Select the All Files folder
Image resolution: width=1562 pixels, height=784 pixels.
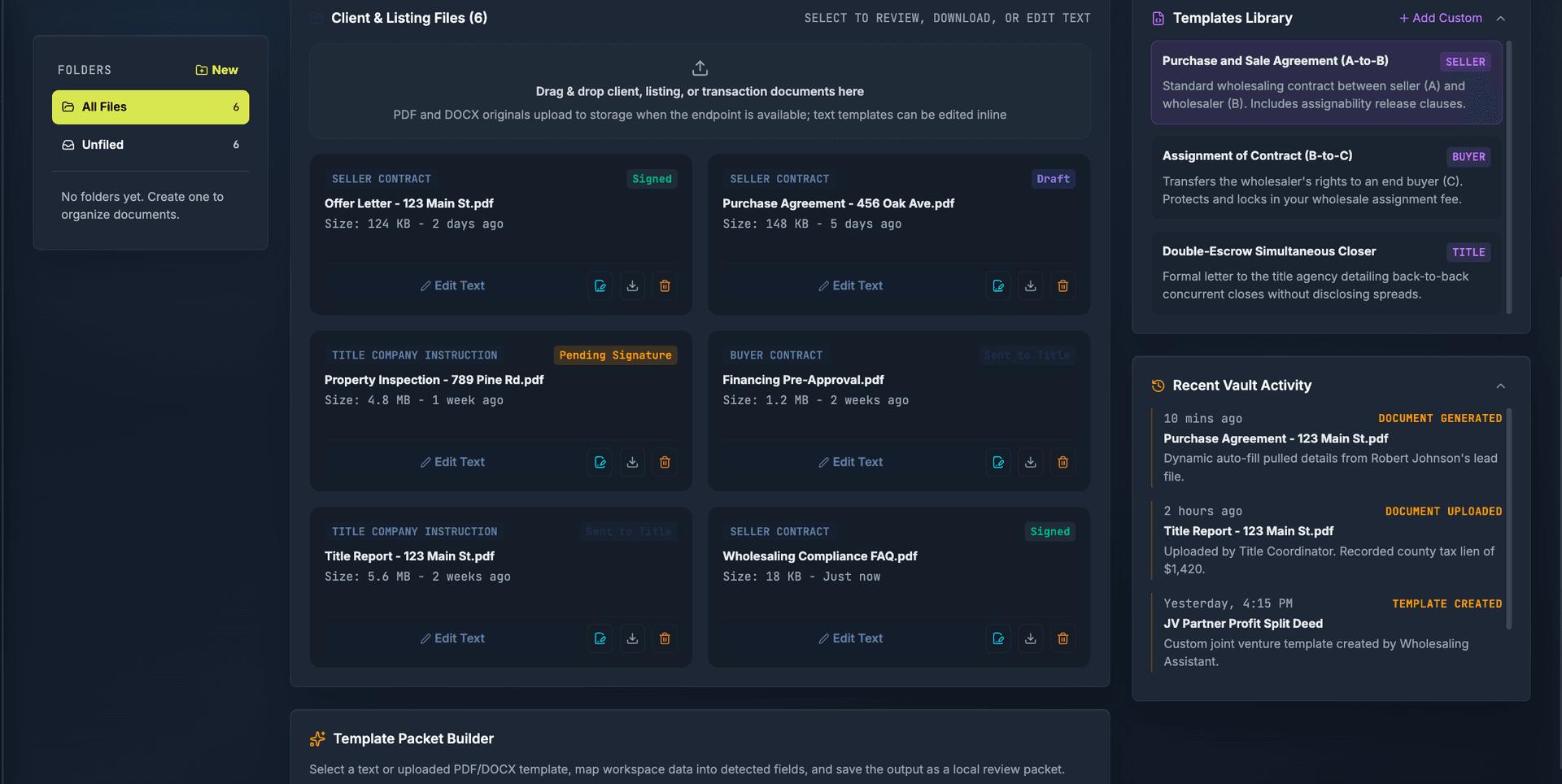pyautogui.click(x=151, y=107)
